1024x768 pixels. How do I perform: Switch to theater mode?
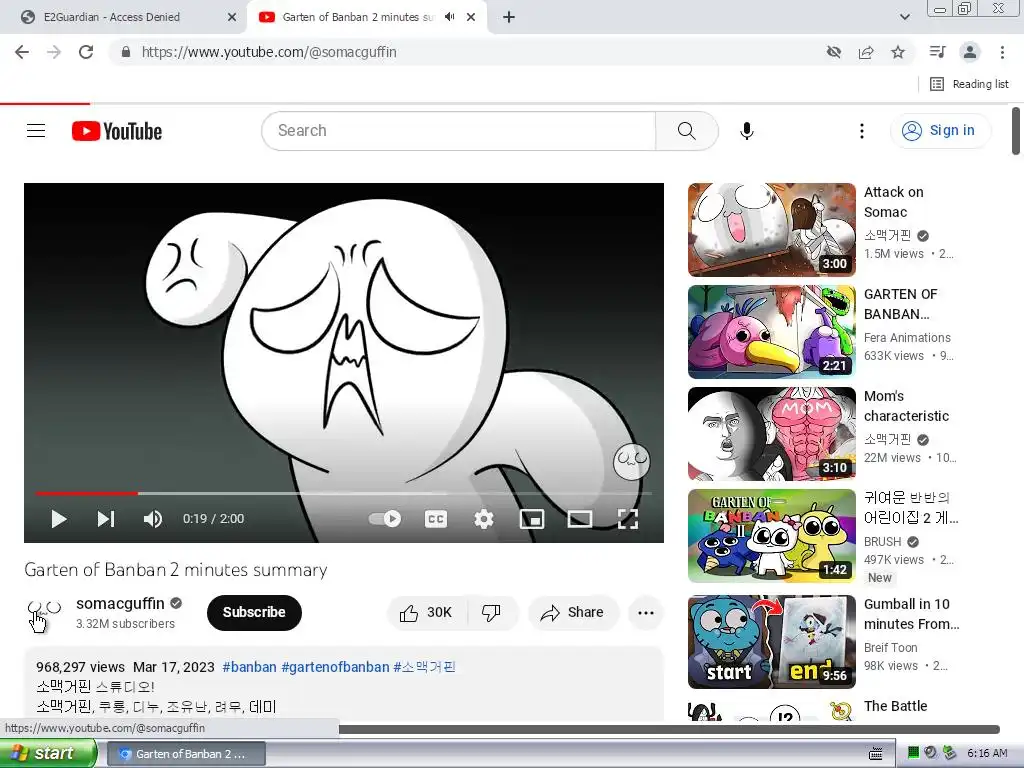point(580,519)
